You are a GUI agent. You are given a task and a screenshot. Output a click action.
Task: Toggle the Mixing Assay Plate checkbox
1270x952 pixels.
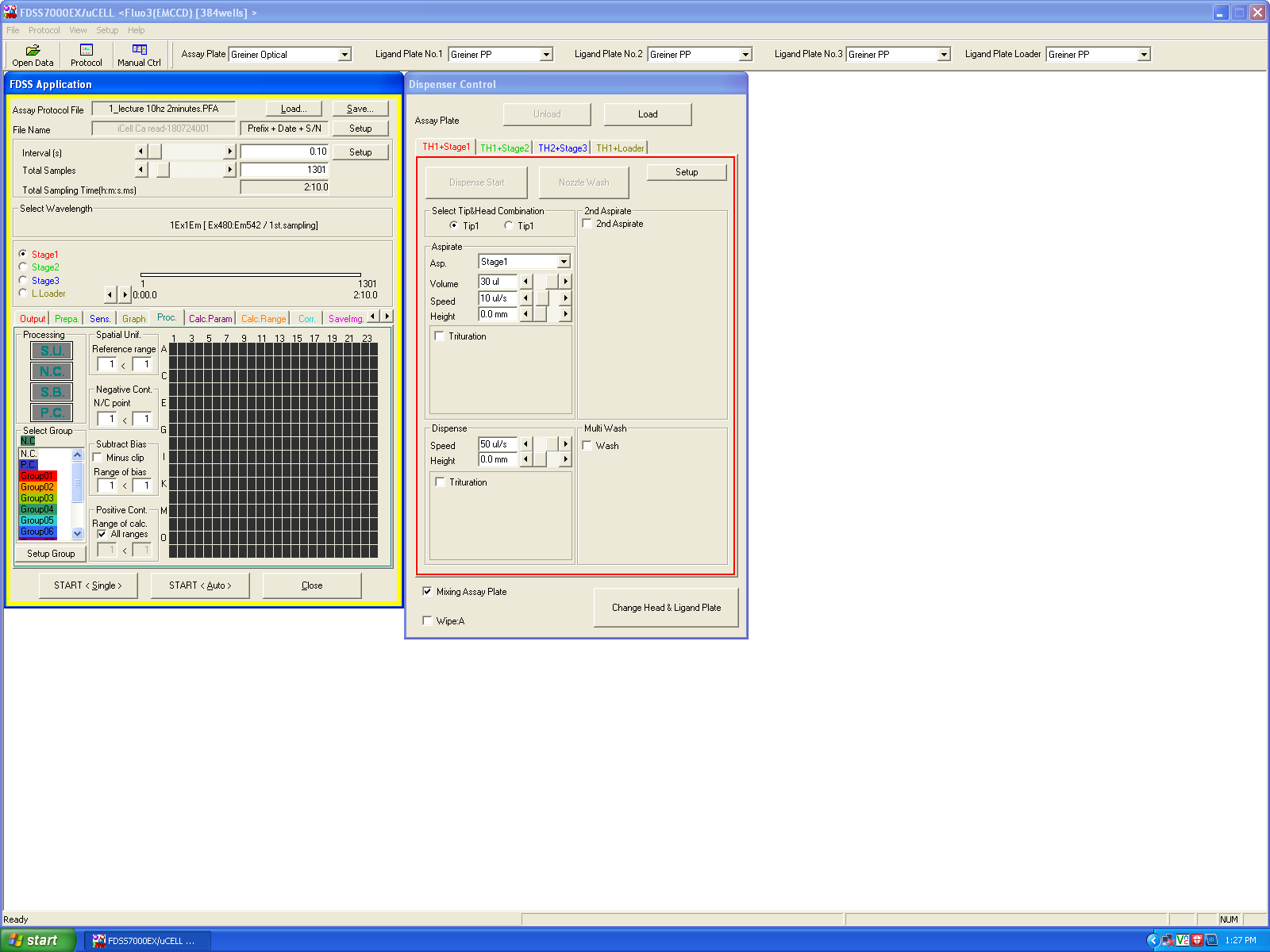[428, 592]
